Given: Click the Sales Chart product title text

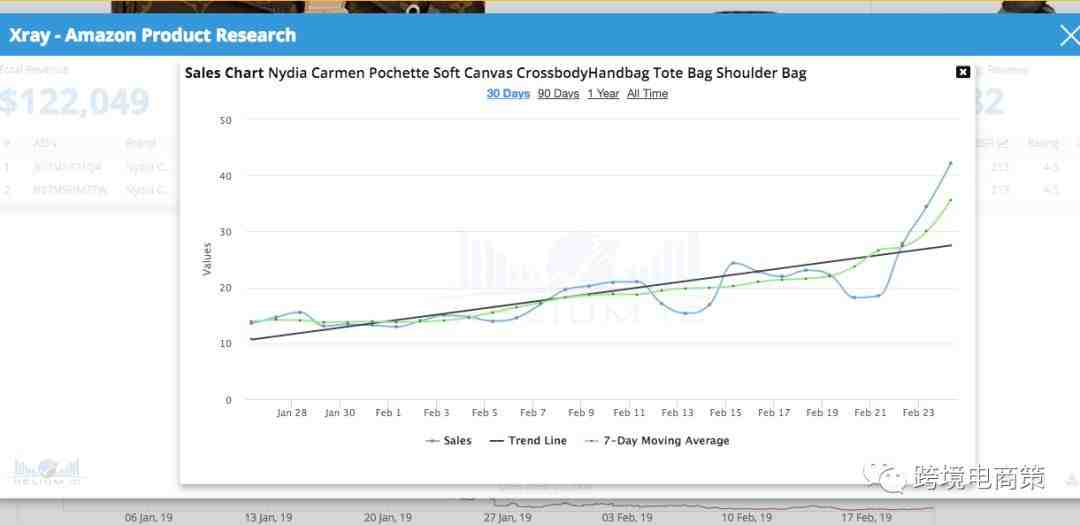Looking at the screenshot, I should [x=496, y=73].
